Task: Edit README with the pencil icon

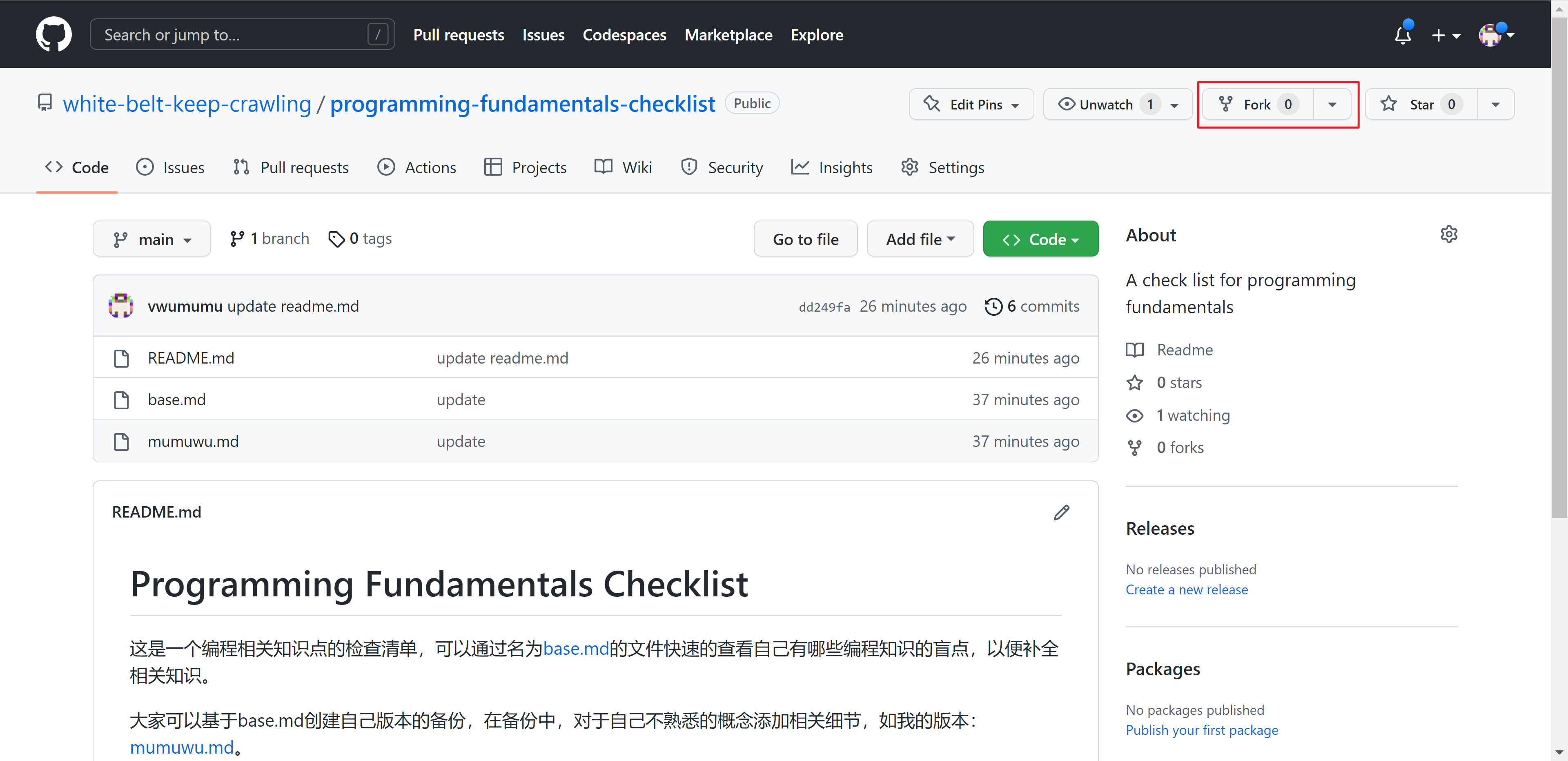Action: click(1061, 513)
